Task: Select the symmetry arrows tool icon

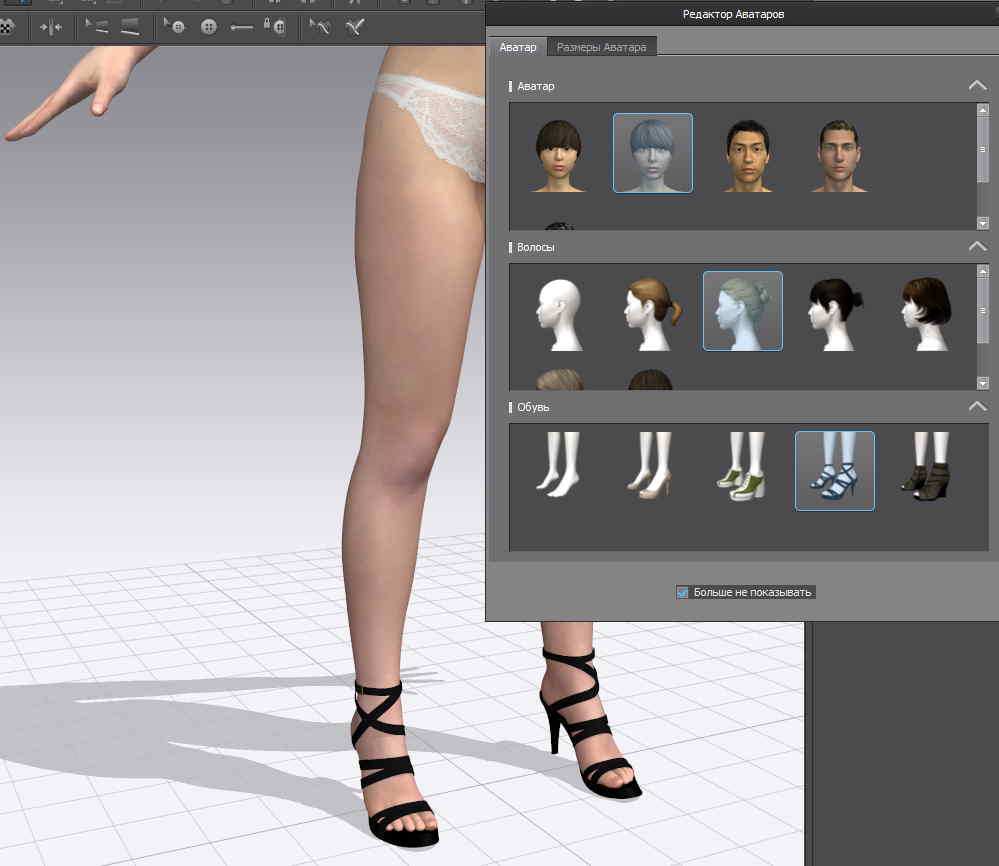Action: pyautogui.click(x=50, y=27)
